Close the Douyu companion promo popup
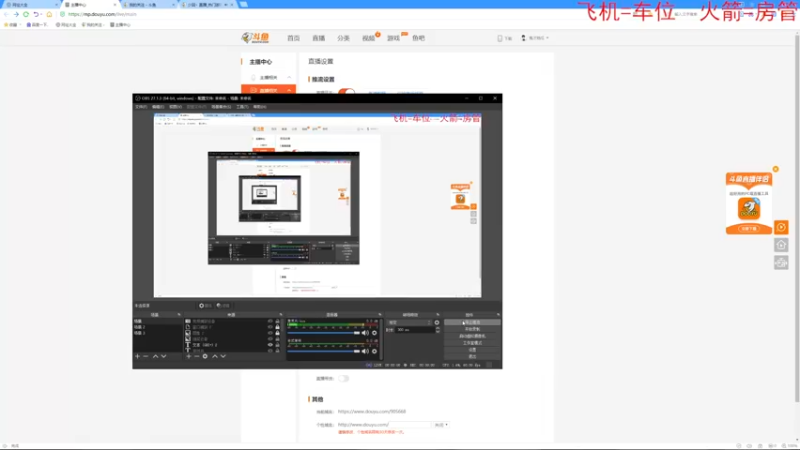The width and height of the screenshot is (800, 450). click(x=776, y=169)
